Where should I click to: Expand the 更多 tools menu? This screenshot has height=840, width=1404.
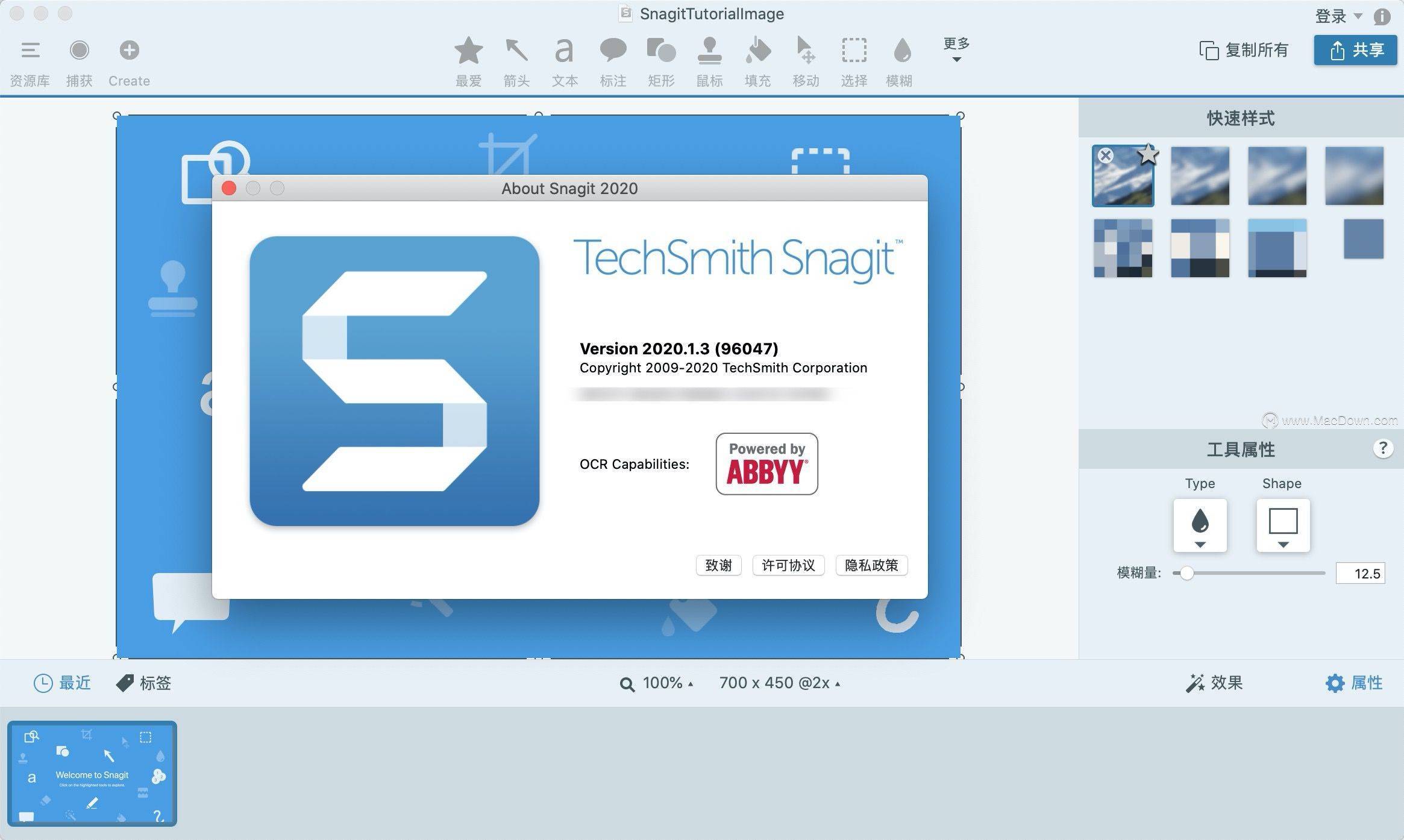pos(956,49)
